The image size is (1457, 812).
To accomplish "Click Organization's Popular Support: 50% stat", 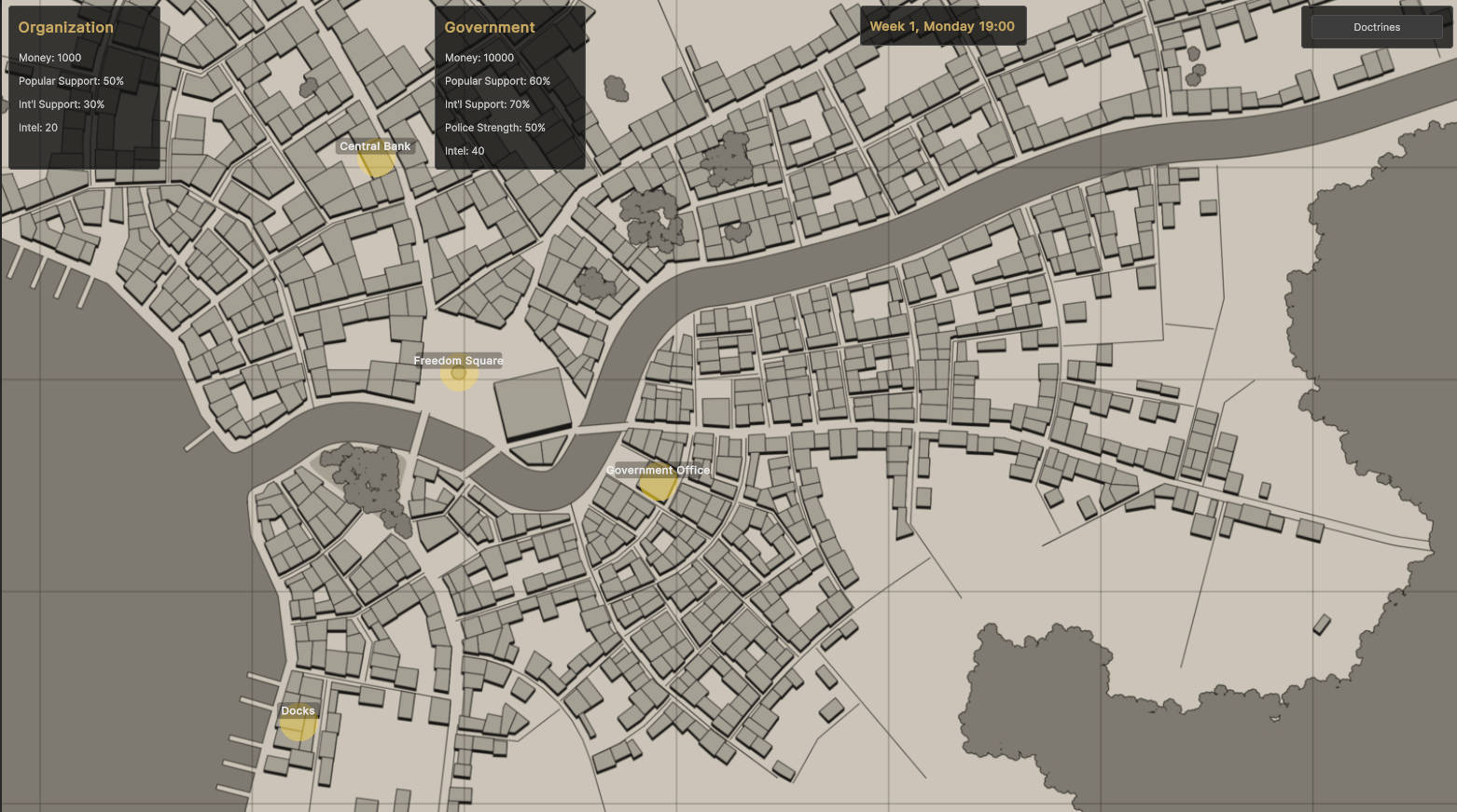I will click(x=71, y=81).
